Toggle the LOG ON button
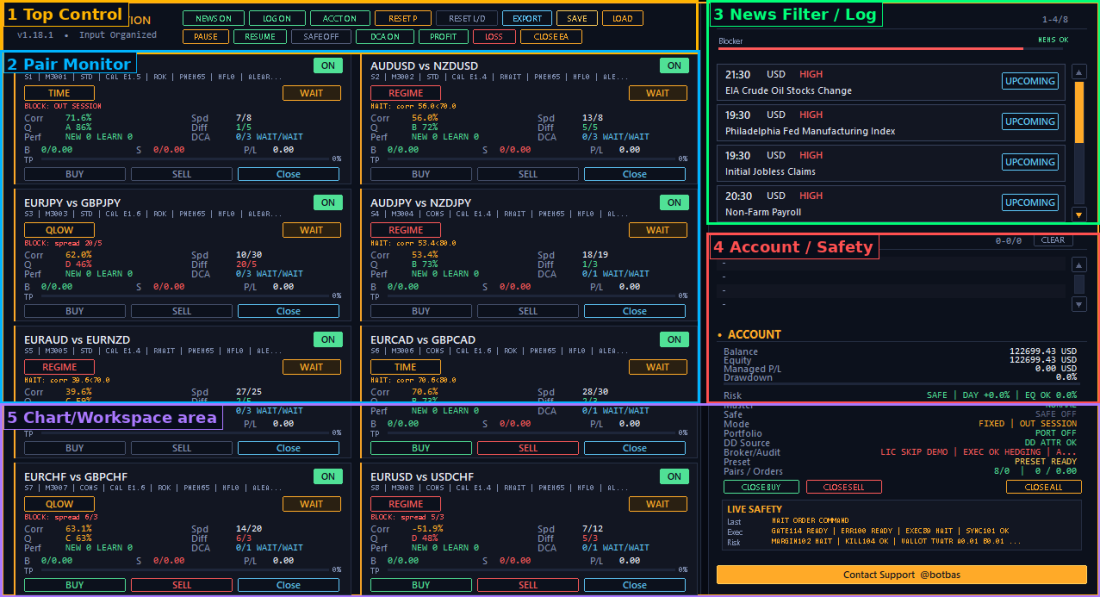This screenshot has height=597, width=1100. (x=276, y=19)
